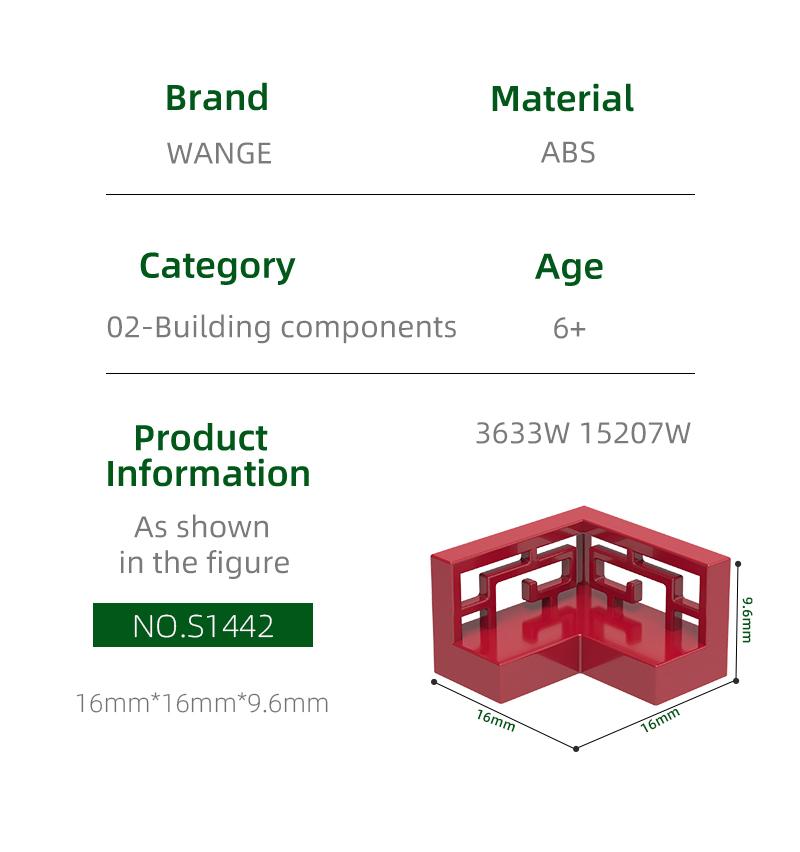
Task: Click the 6+ age value
Action: (x=569, y=328)
